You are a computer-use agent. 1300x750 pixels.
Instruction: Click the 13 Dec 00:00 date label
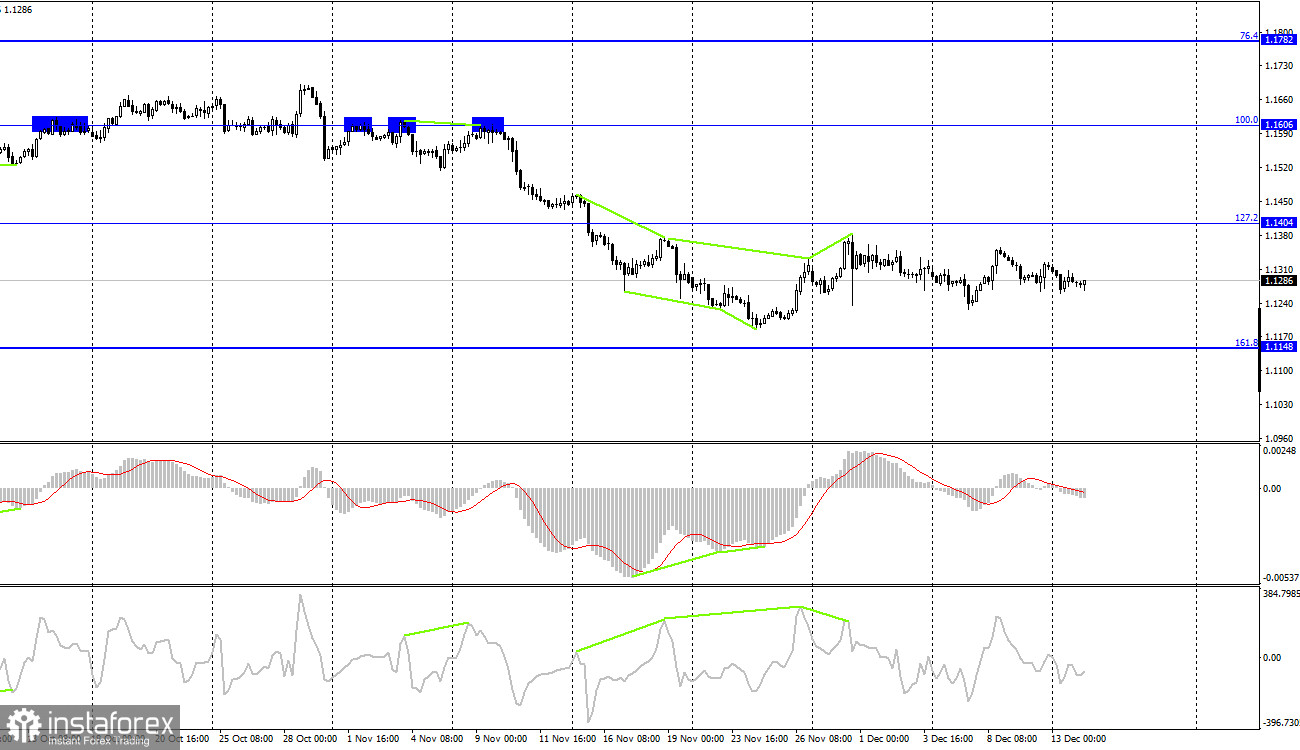pyautogui.click(x=1078, y=740)
